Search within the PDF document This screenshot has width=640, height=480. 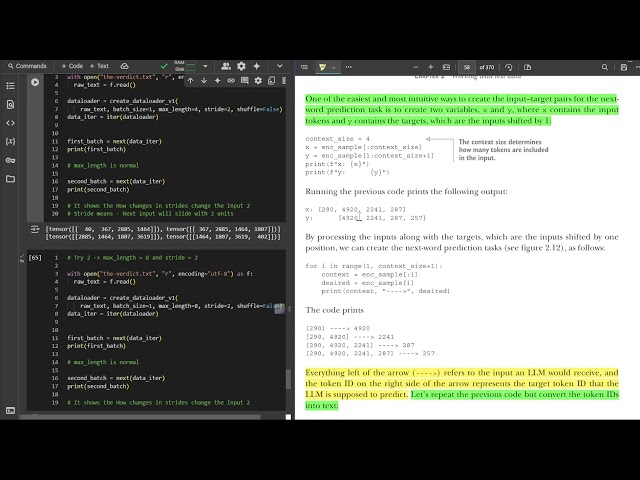605,67
